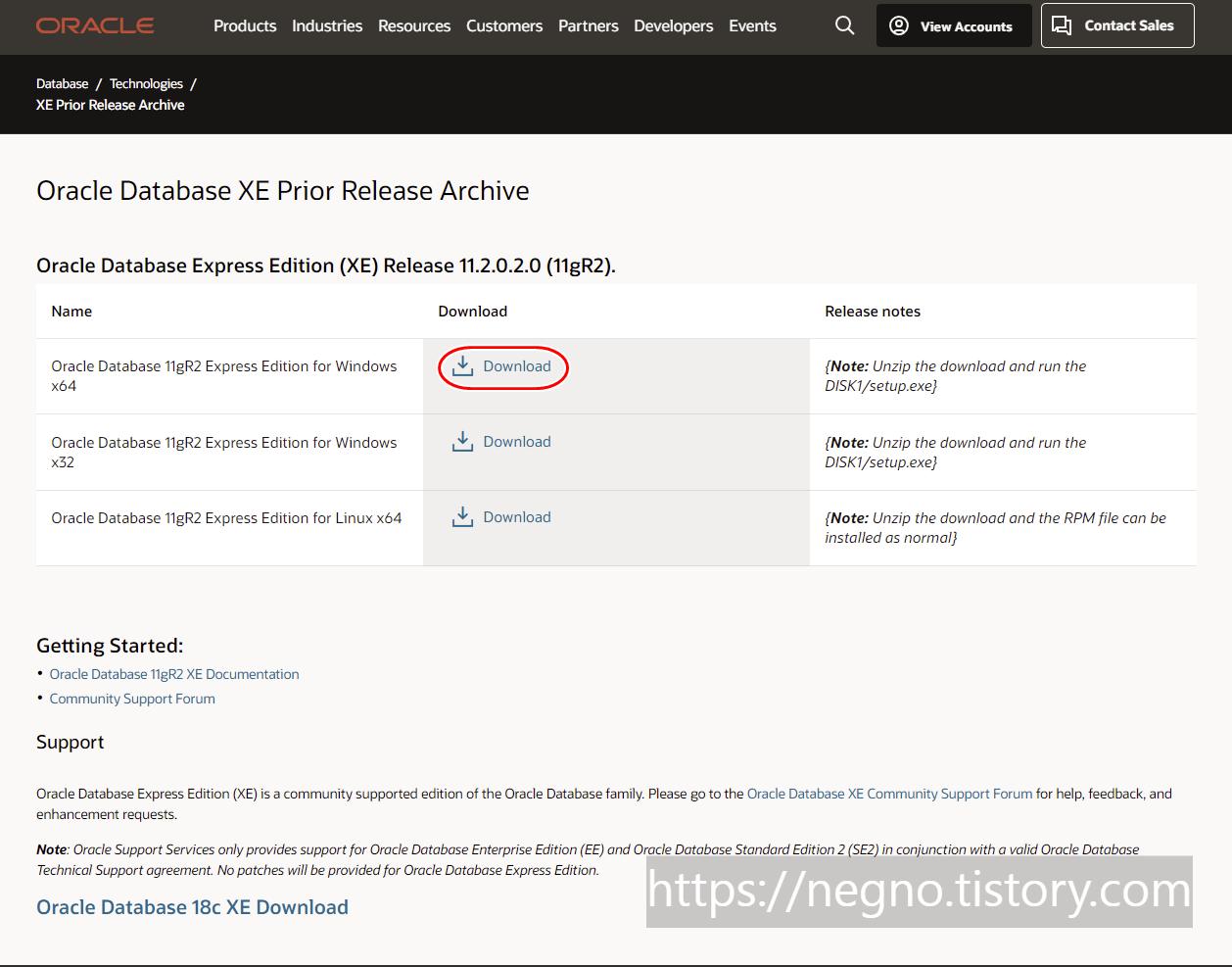Click the Release notes column header

coord(873,312)
